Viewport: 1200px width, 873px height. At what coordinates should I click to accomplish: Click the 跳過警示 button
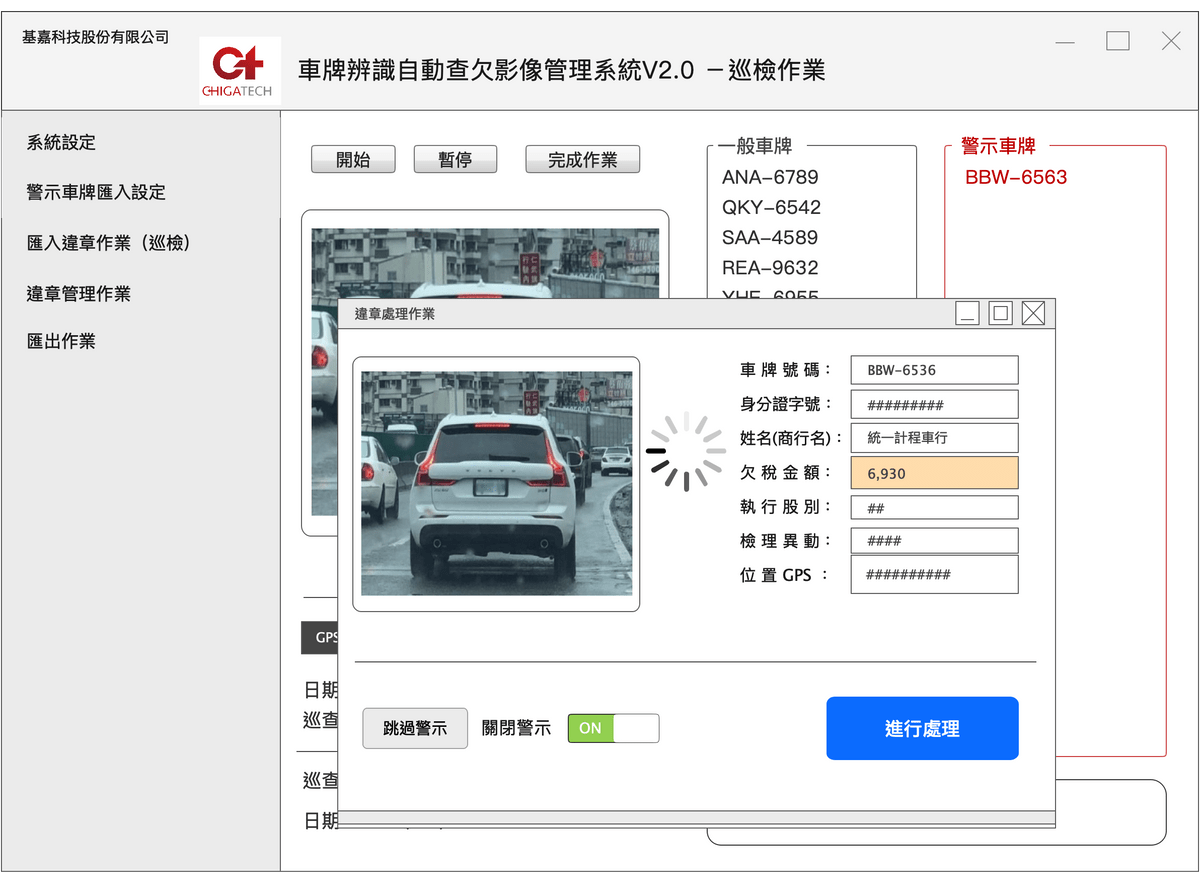tap(415, 728)
